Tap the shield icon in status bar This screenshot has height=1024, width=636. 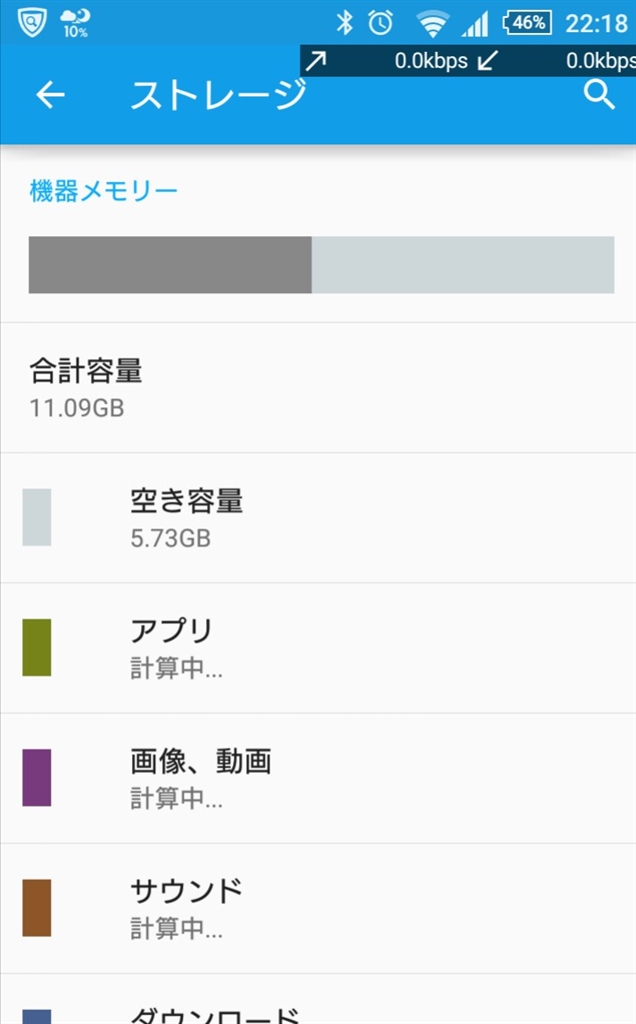[31, 20]
